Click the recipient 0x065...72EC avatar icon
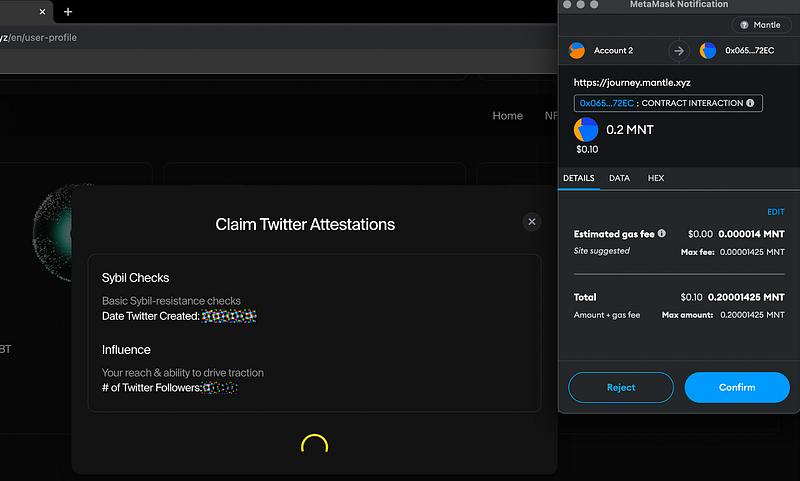Screen dimensions: 800x481 708,50
